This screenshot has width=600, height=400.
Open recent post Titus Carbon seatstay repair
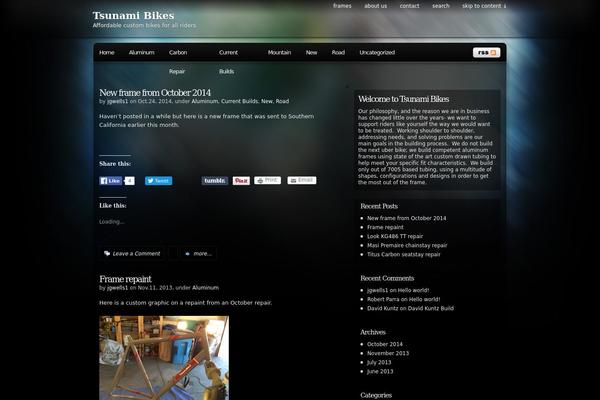404,255
